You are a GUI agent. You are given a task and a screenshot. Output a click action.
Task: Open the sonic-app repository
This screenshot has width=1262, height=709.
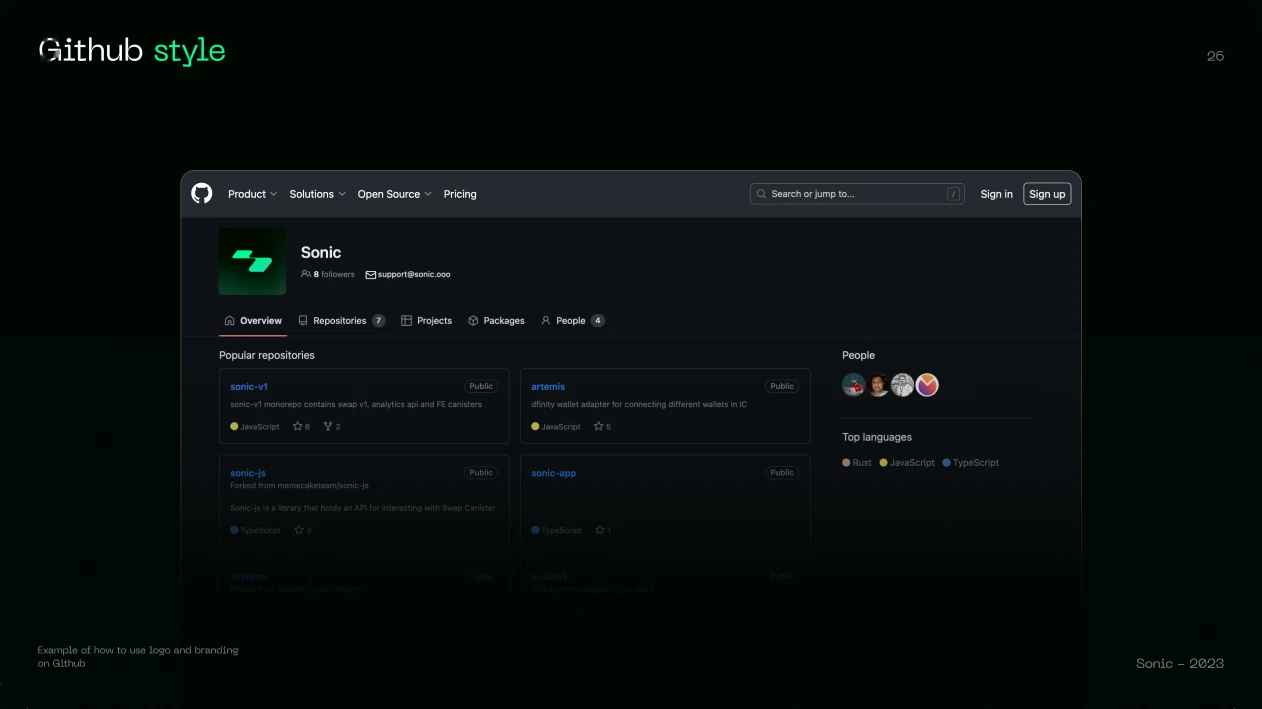point(554,473)
